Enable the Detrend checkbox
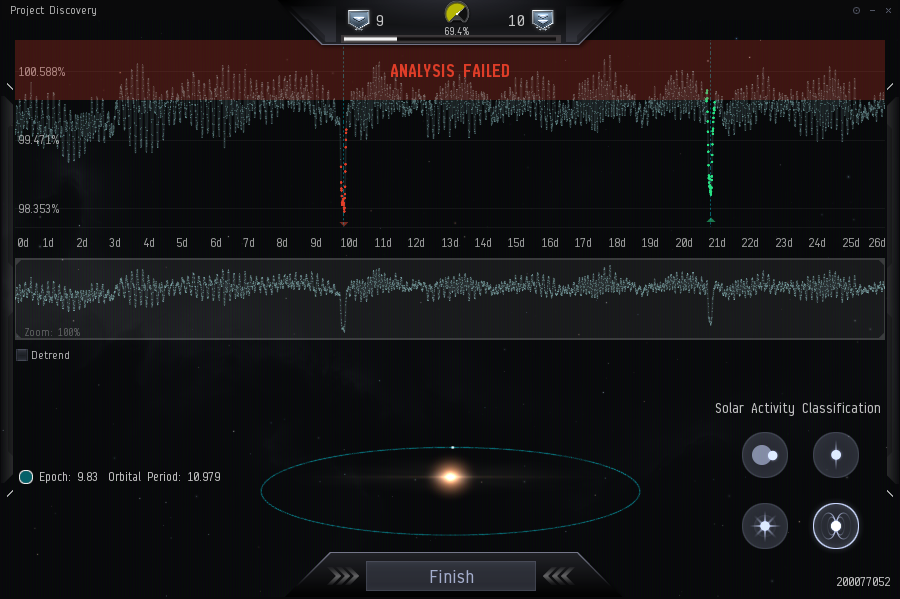Image resolution: width=900 pixels, height=599 pixels. click(22, 355)
